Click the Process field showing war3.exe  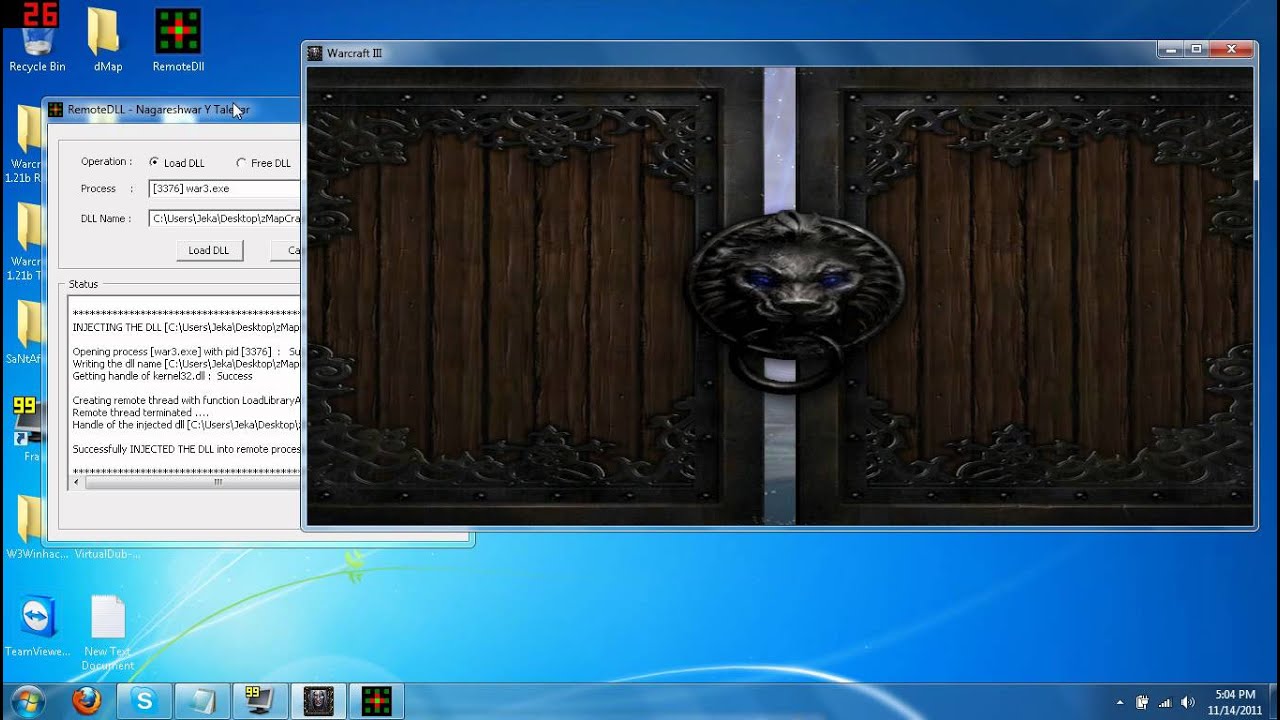tap(224, 188)
